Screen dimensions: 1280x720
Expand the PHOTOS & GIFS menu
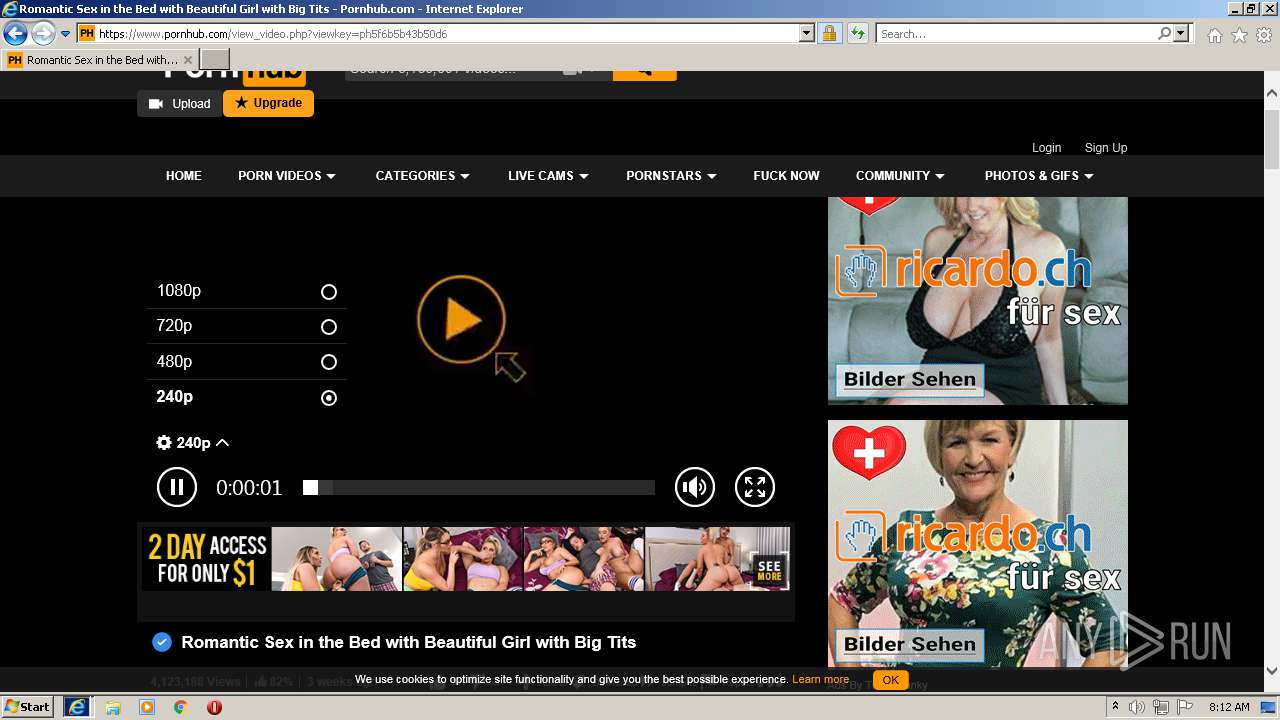[1039, 176]
